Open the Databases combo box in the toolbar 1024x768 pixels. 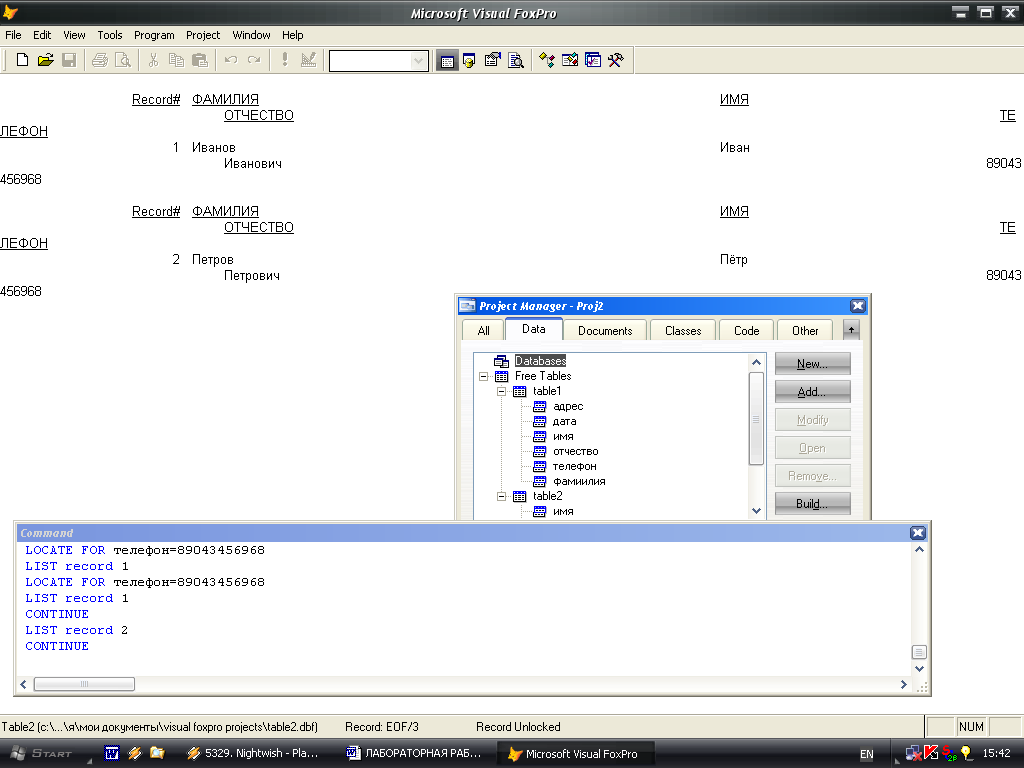pos(379,61)
